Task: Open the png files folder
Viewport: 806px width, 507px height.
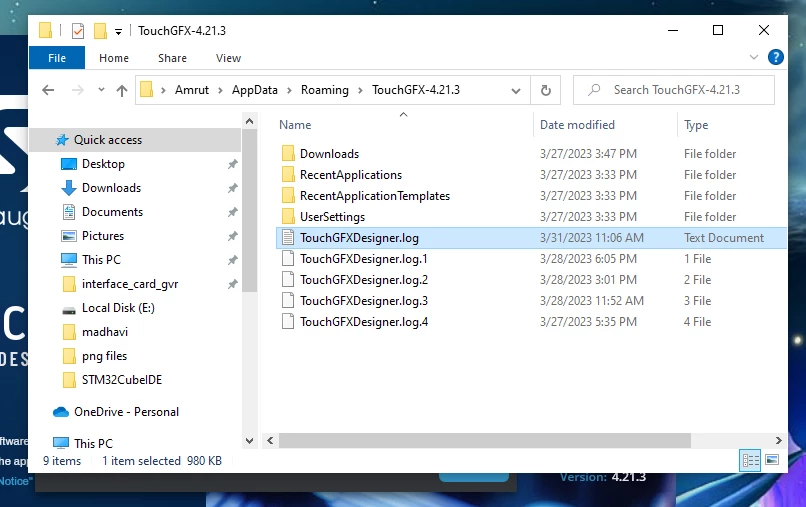Action: (104, 356)
